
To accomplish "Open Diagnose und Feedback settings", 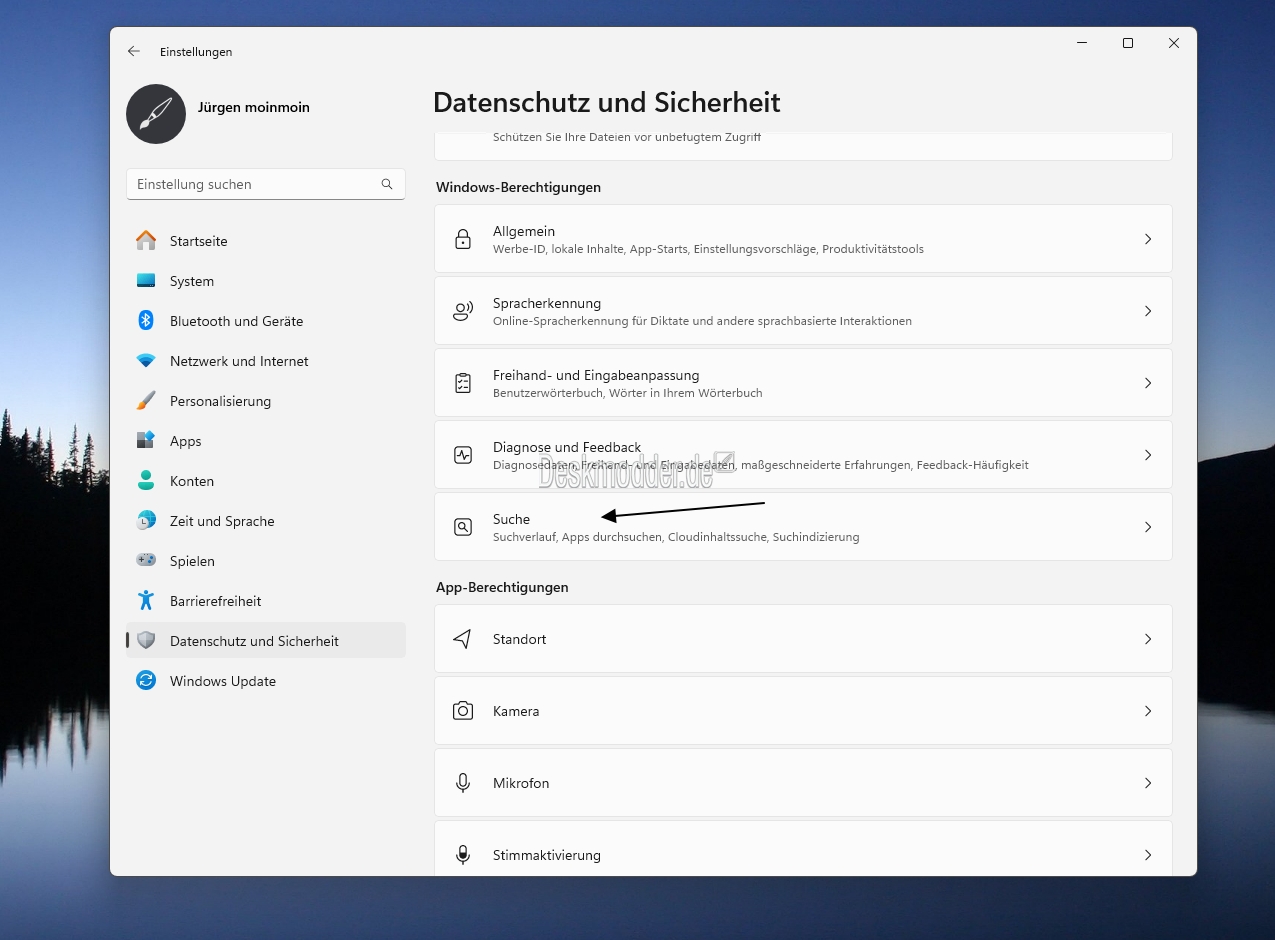I will click(x=803, y=455).
